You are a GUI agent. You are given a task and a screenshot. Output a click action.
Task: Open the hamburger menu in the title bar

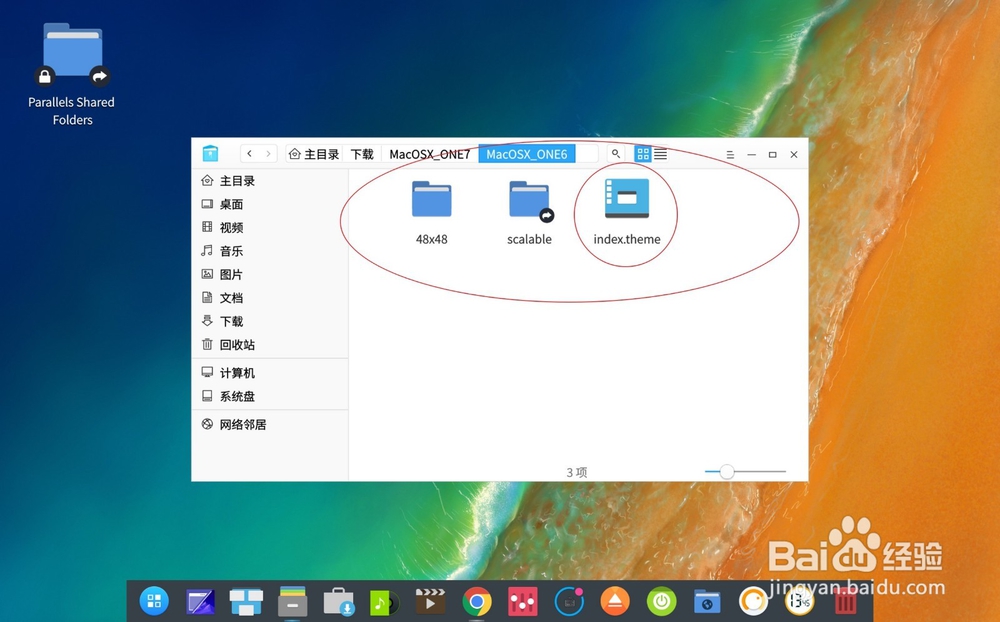(730, 155)
